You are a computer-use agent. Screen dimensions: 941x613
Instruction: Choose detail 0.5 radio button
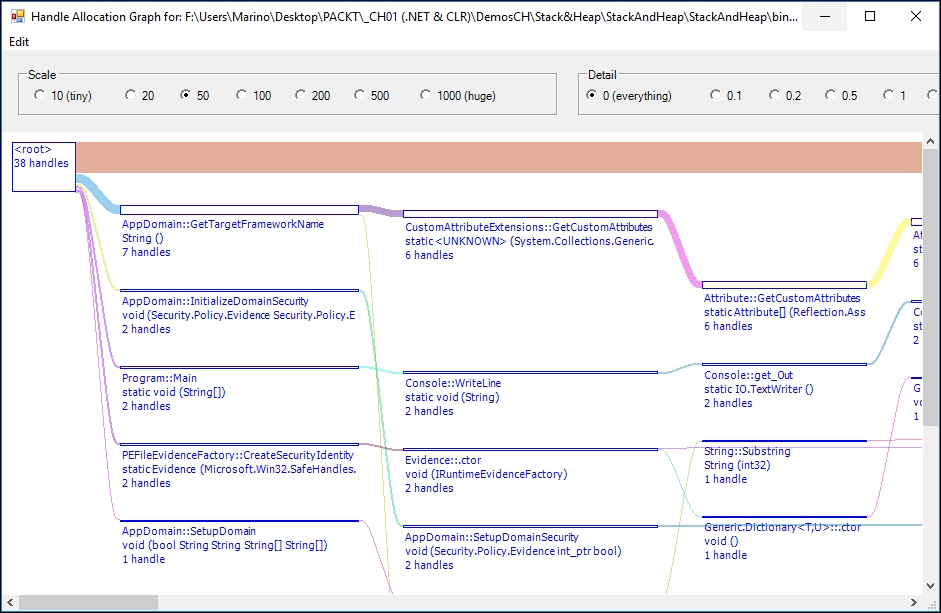pos(841,95)
